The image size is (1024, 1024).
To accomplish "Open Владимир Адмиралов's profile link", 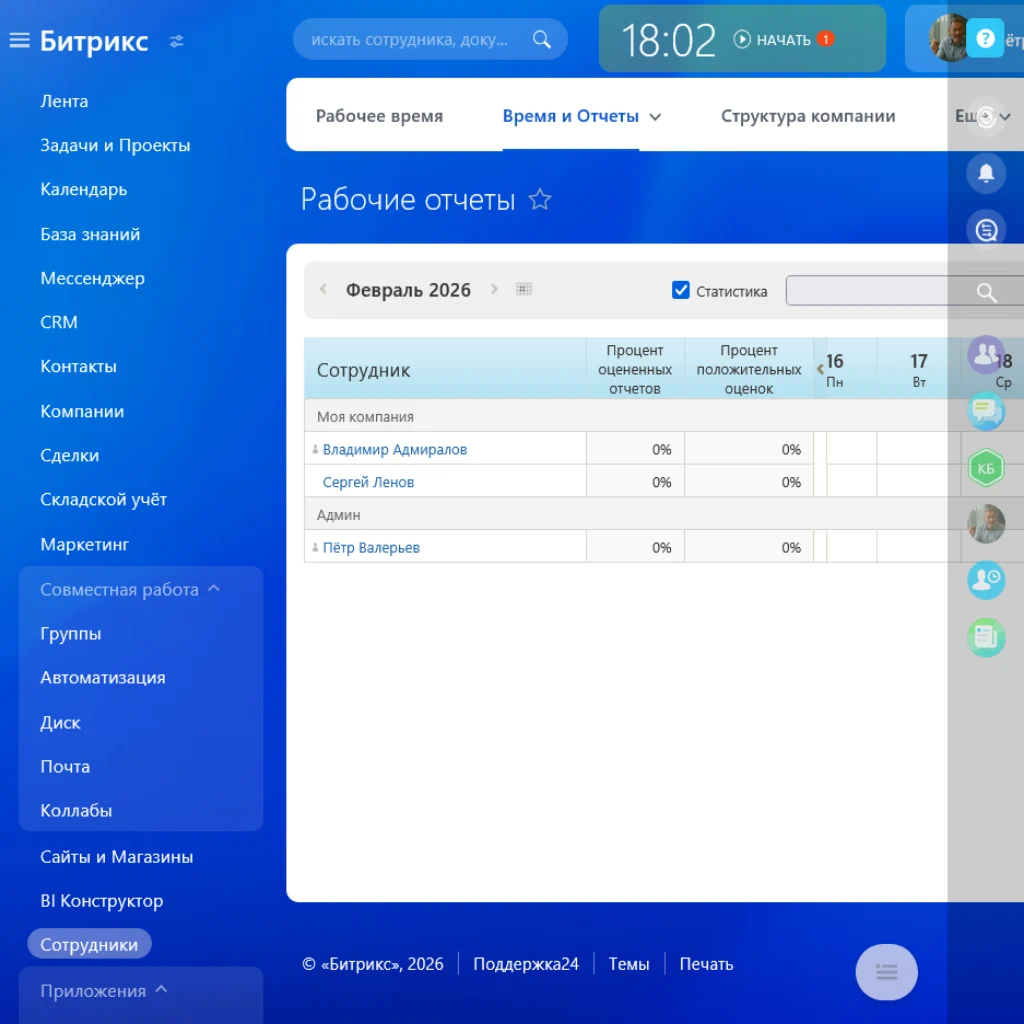I will (x=395, y=449).
